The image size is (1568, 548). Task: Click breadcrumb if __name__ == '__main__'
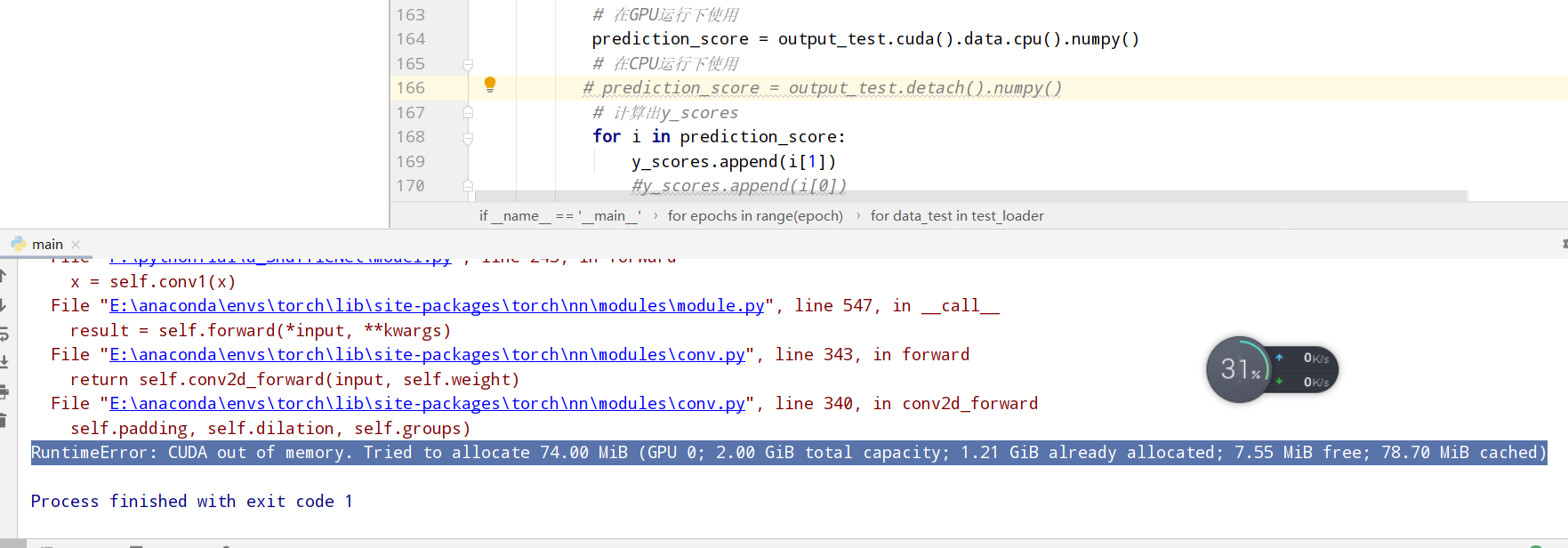pos(559,215)
